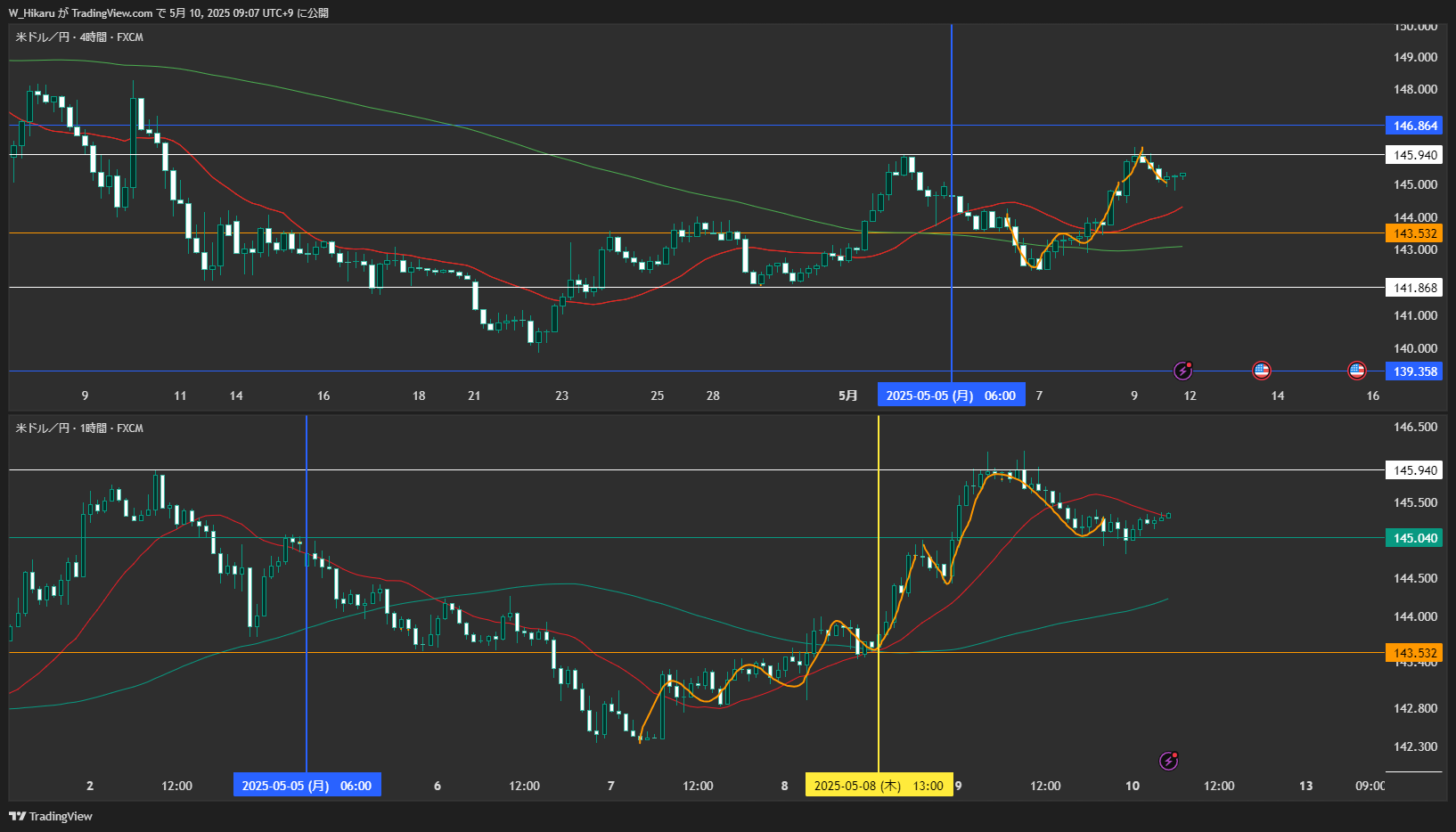Click the 146.500 price axis value
Viewport: 1456px width, 832px height.
pos(1415,427)
